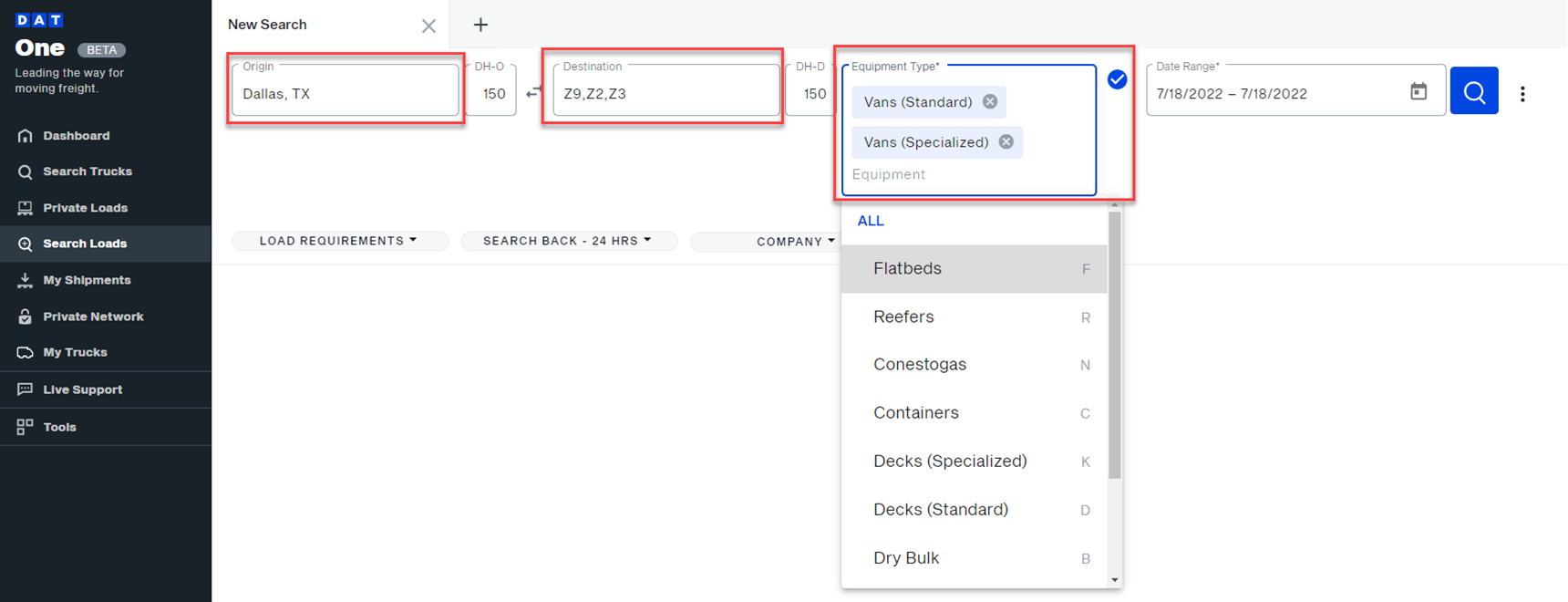The height and width of the screenshot is (602, 1568).
Task: Select Decks (Specialized) option
Action: coord(974,462)
